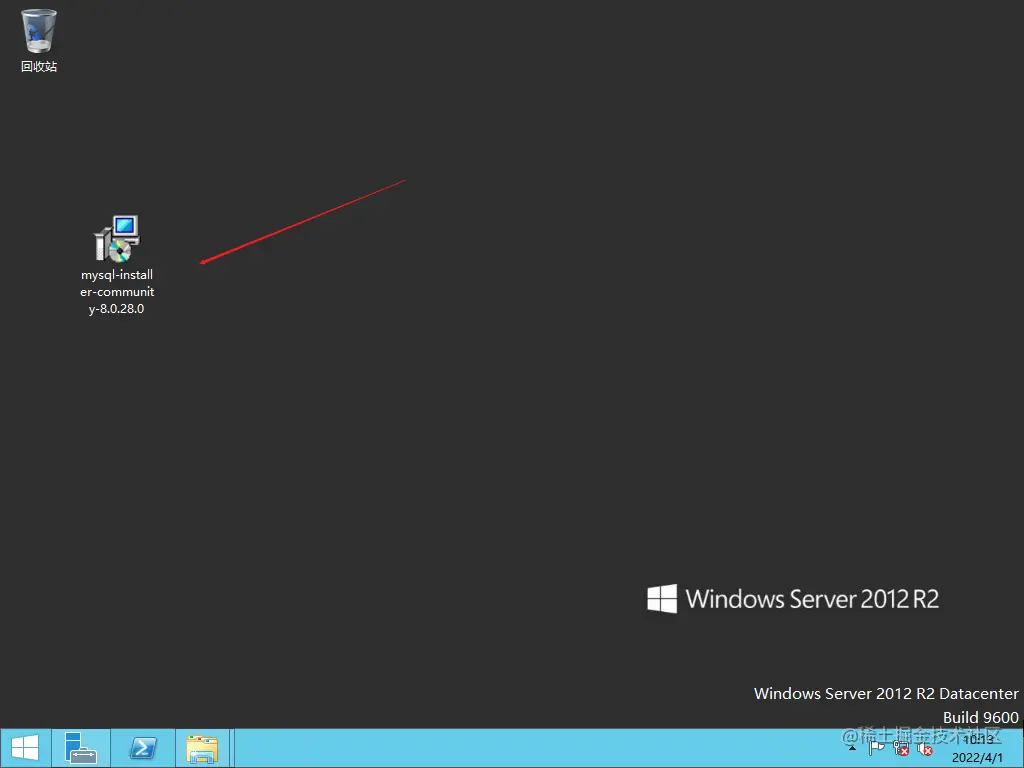
Task: Open Windows PowerShell from the taskbar
Action: click(x=143, y=748)
